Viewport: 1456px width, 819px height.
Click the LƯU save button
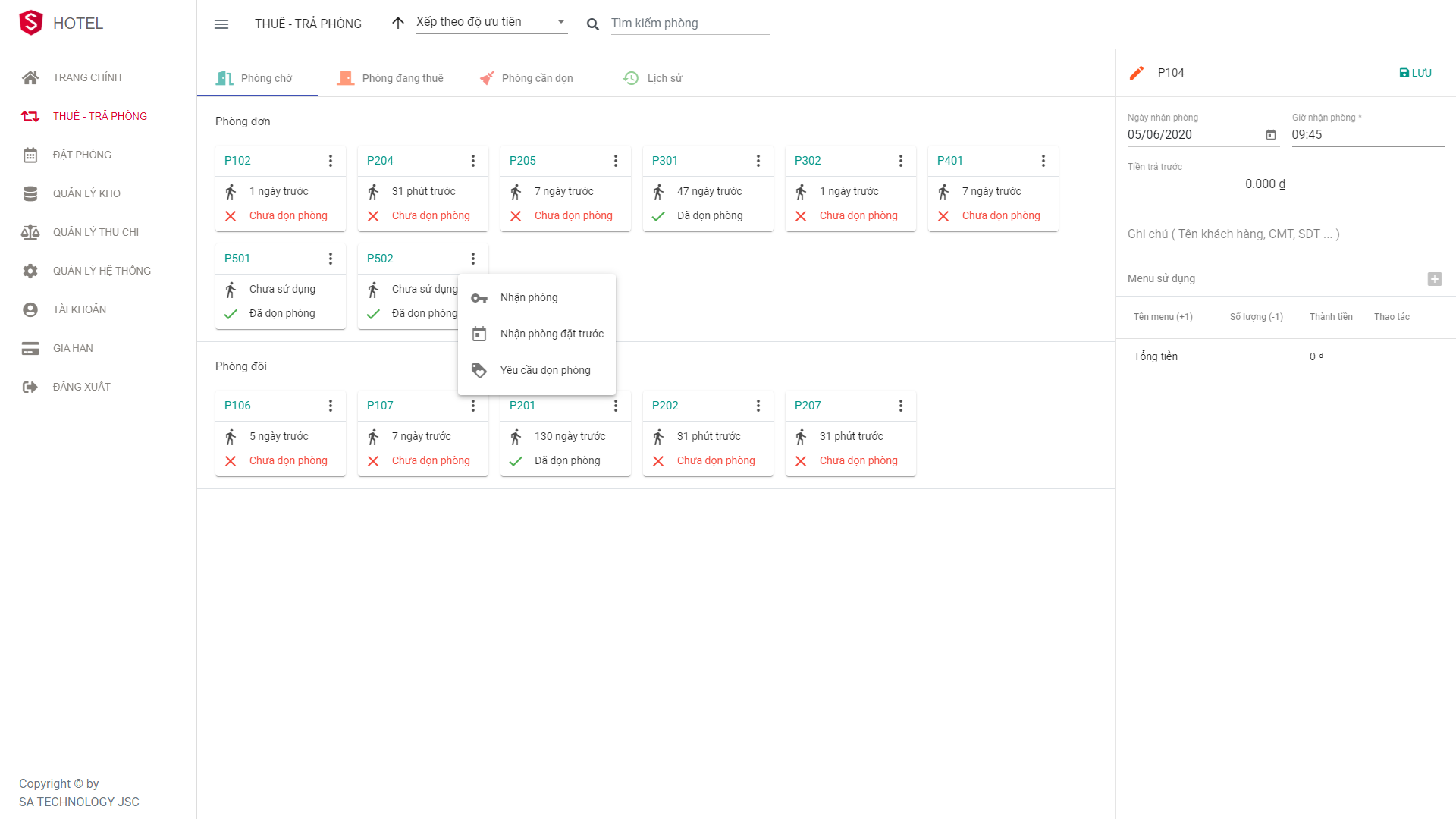point(1415,73)
